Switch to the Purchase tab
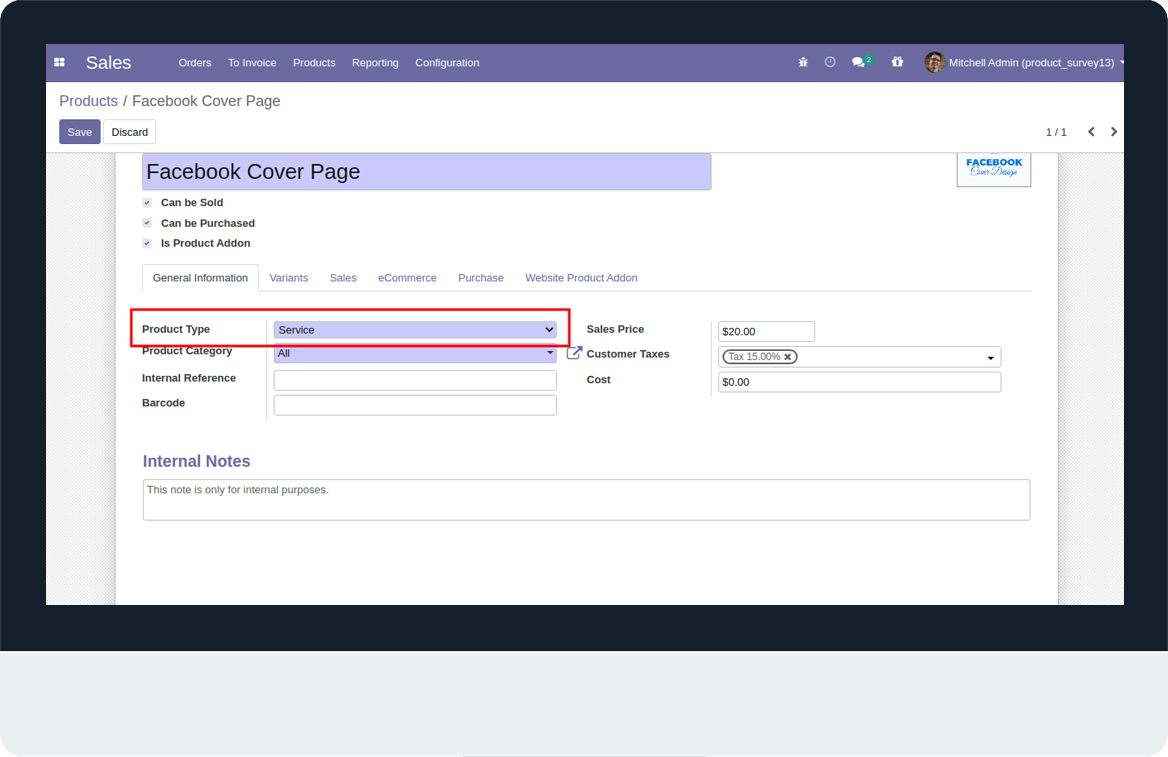1168x757 pixels. tap(481, 278)
